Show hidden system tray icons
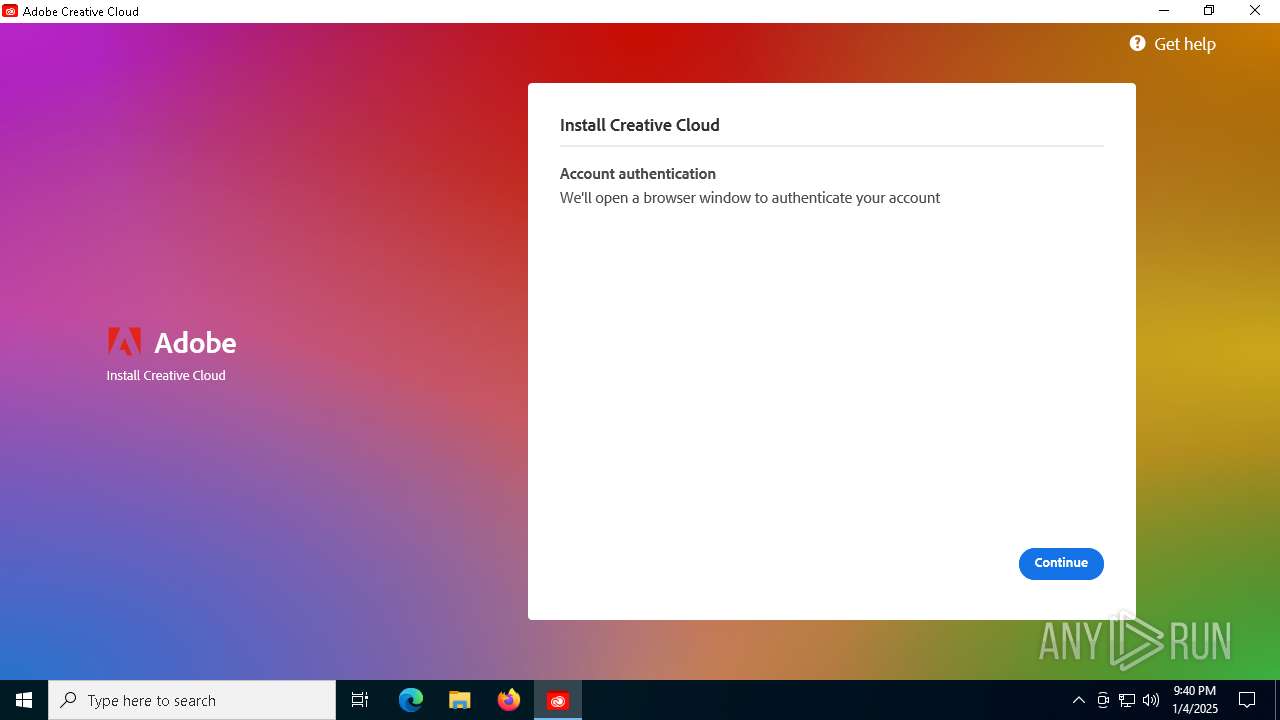The image size is (1280, 720). pos(1078,700)
